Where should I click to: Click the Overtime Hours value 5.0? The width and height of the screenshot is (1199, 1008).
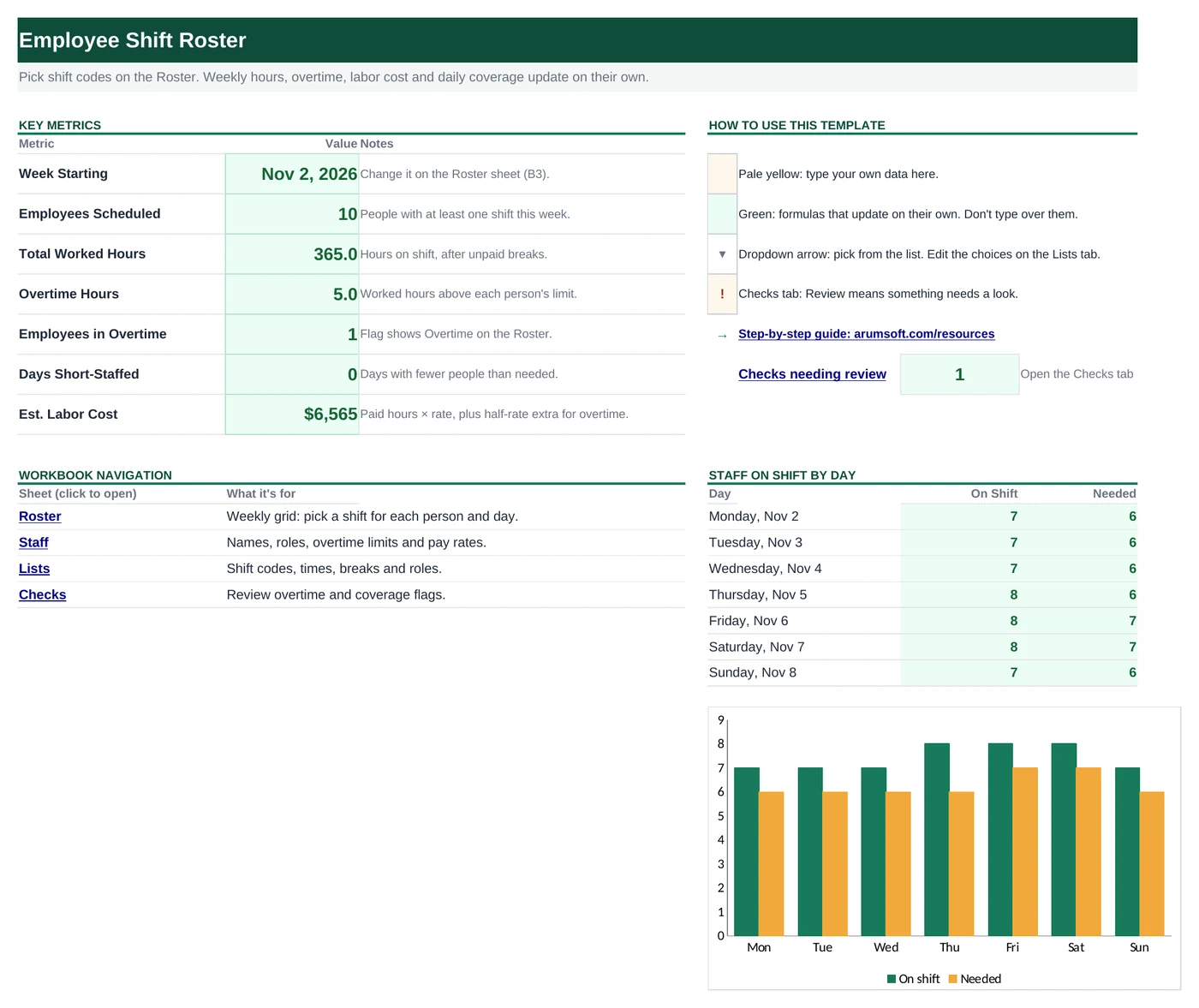point(292,294)
